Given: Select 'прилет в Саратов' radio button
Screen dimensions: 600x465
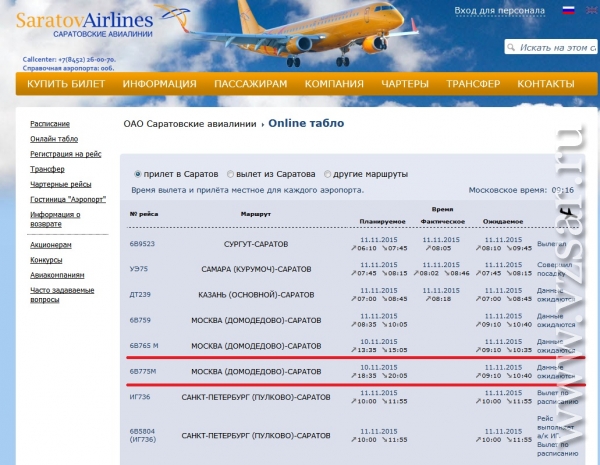Looking at the screenshot, I should (x=137, y=174).
